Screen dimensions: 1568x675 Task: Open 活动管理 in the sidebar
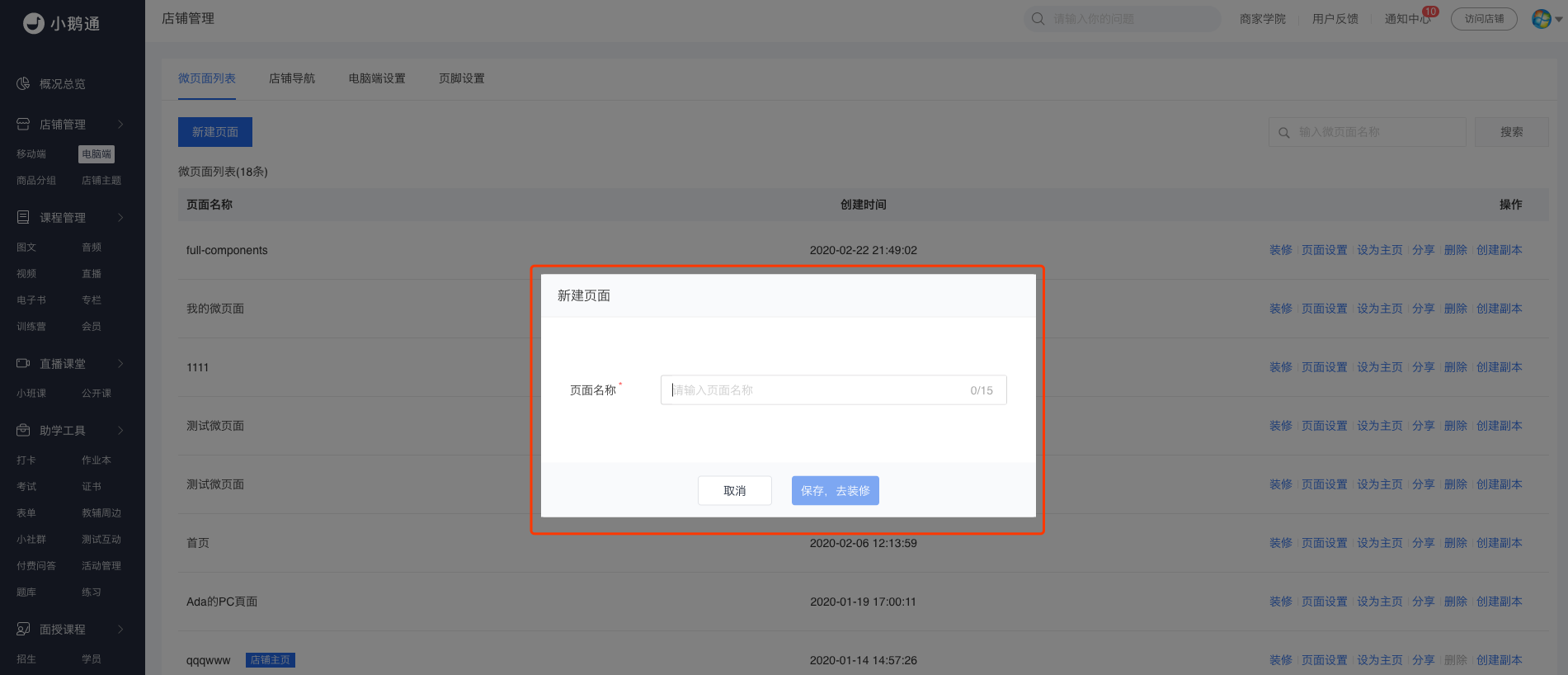(101, 566)
